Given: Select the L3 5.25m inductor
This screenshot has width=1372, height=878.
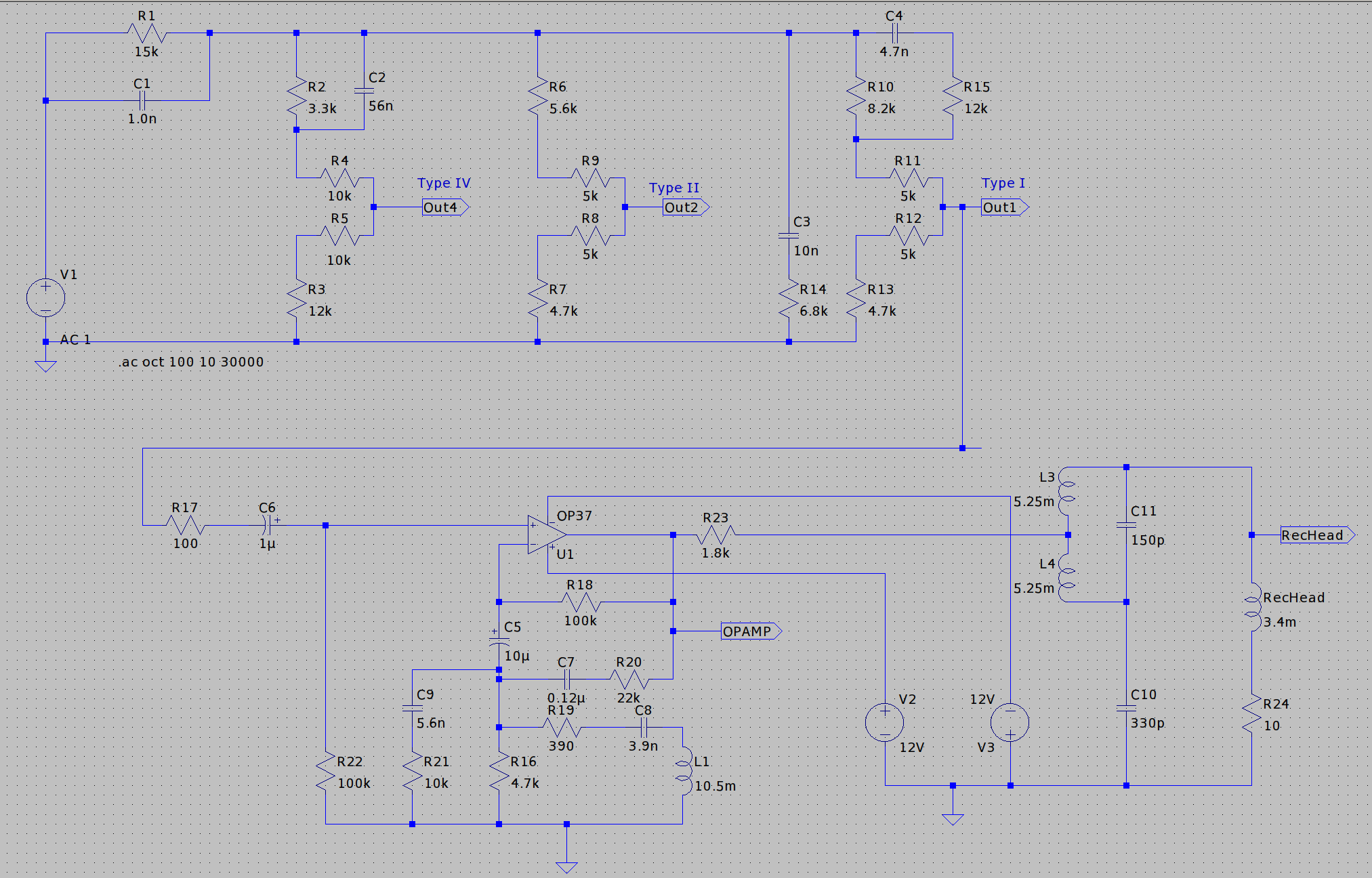Looking at the screenshot, I should (x=1066, y=493).
